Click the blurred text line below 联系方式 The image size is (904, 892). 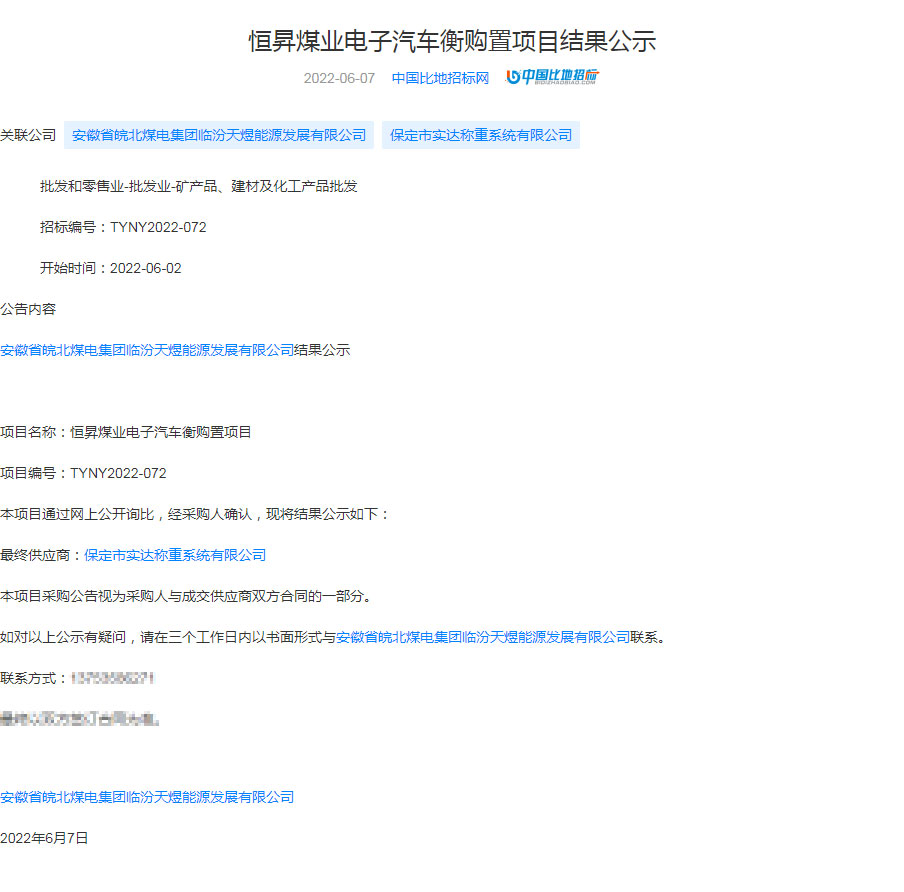pyautogui.click(x=80, y=718)
